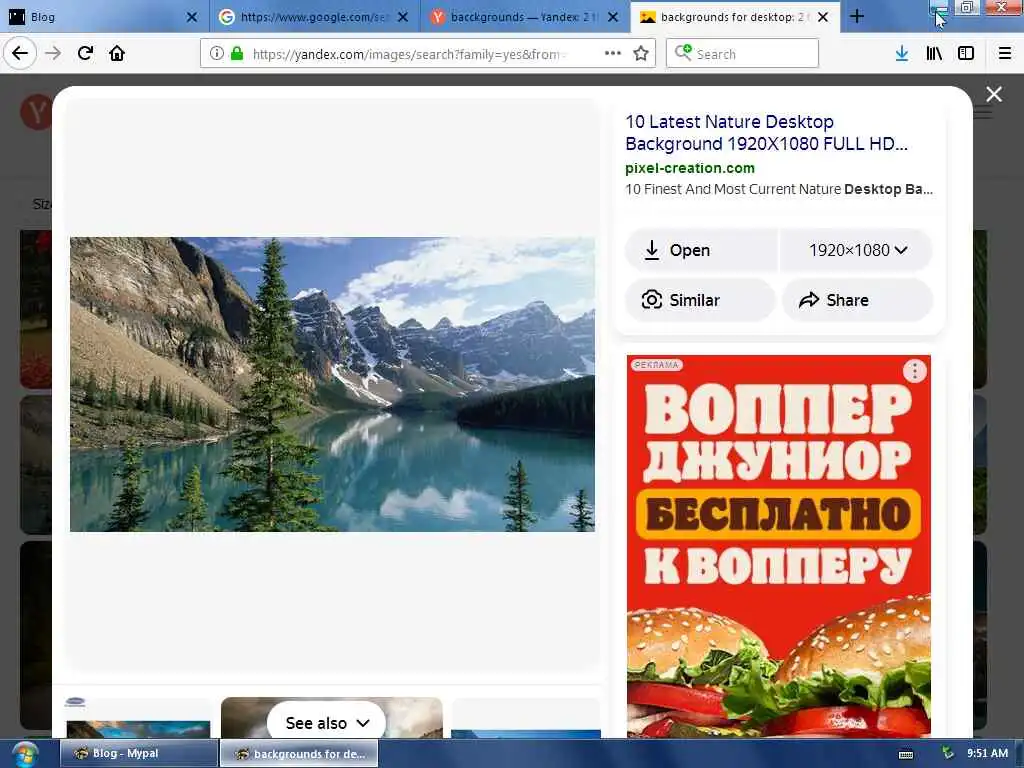Click the search engine magnifier icon
Viewport: 1024px width, 768px height.
[683, 52]
